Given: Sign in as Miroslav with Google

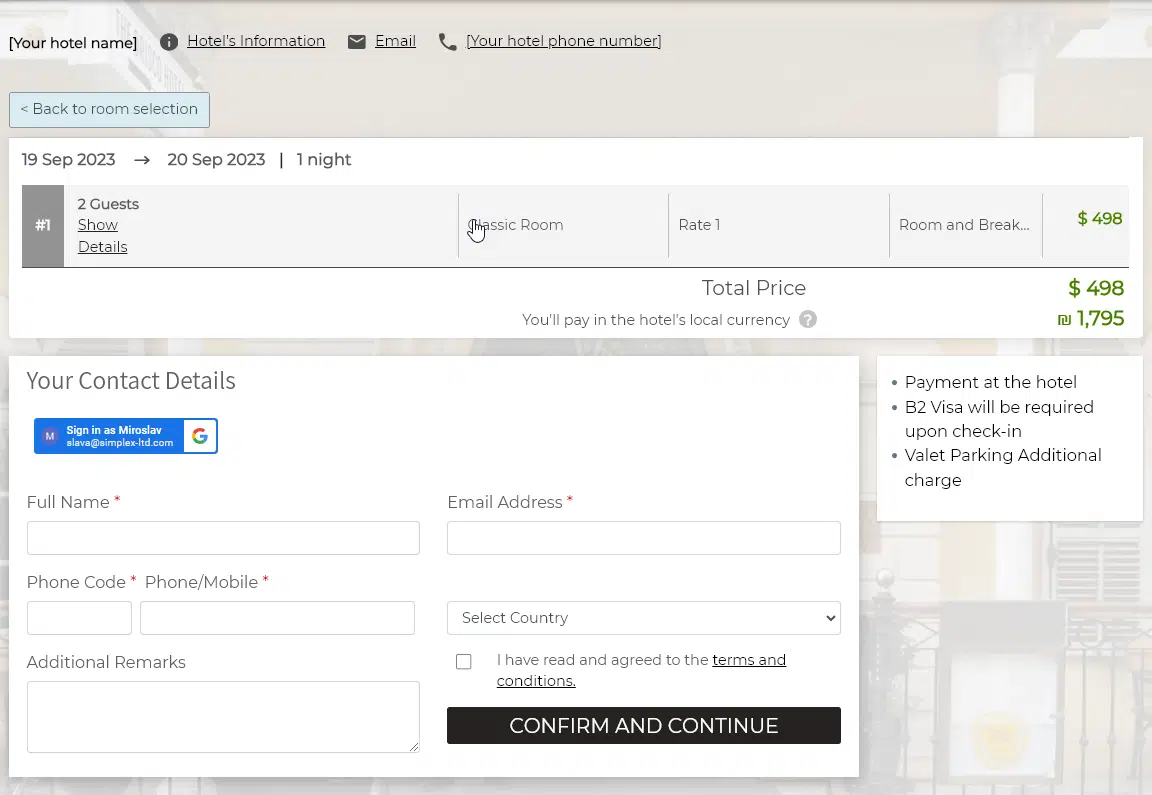Looking at the screenshot, I should (x=110, y=436).
